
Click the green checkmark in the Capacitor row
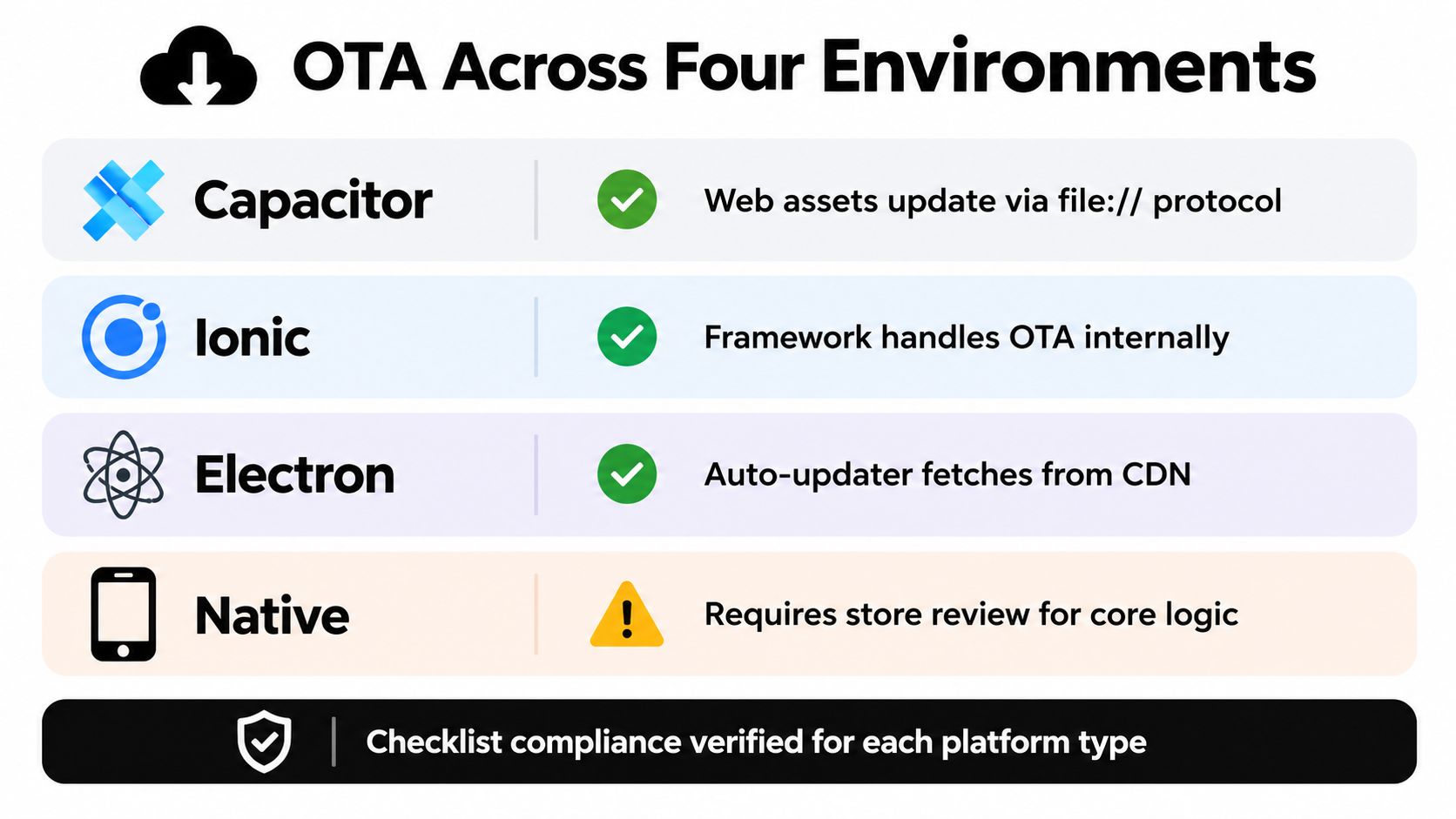(627, 199)
